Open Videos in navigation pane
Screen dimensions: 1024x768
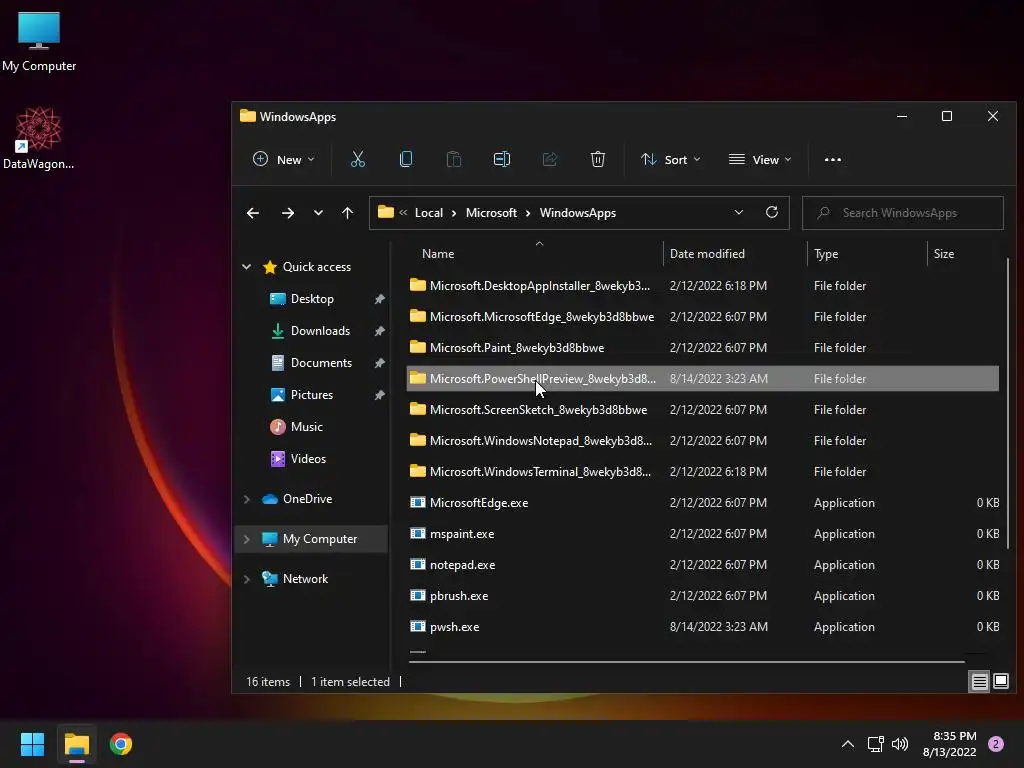[x=308, y=459]
